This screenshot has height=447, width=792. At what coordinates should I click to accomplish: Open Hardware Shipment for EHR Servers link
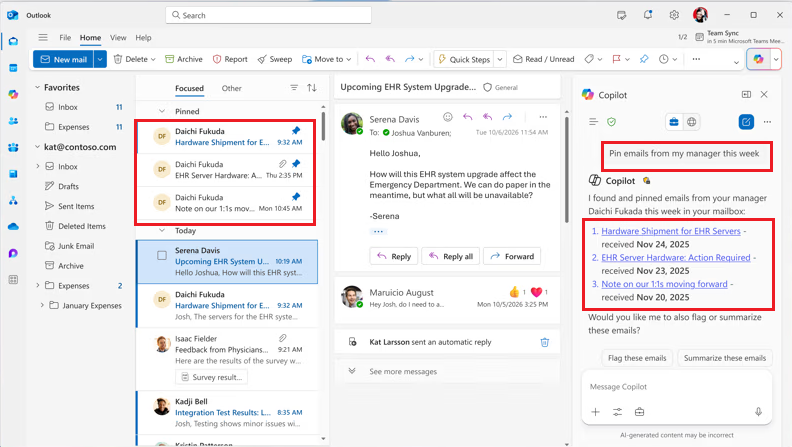coord(671,231)
